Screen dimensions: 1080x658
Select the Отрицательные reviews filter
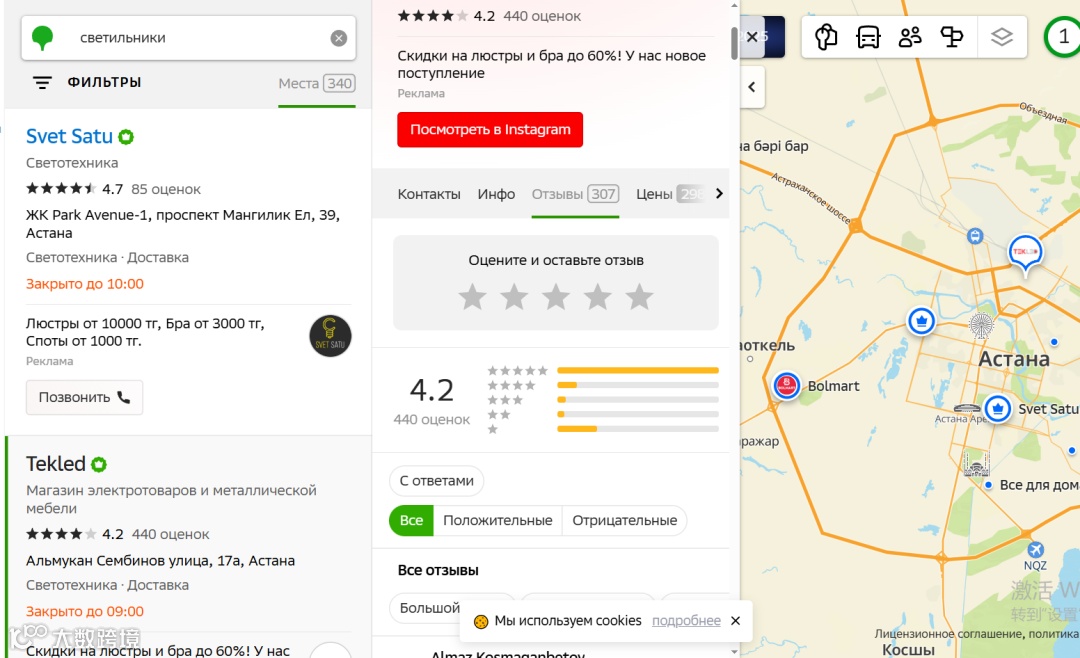tap(624, 520)
